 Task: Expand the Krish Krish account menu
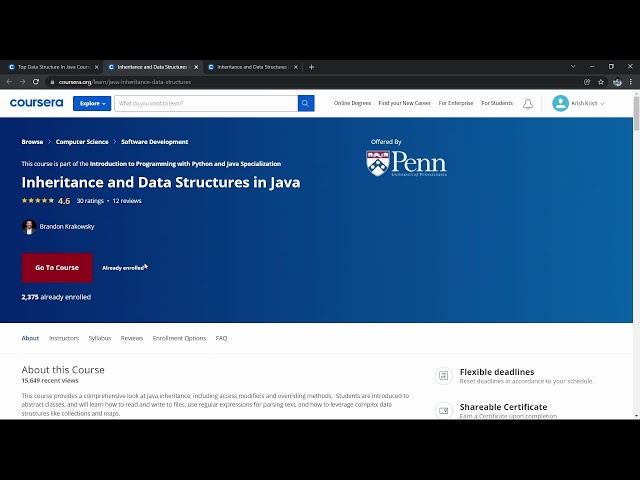(587, 104)
